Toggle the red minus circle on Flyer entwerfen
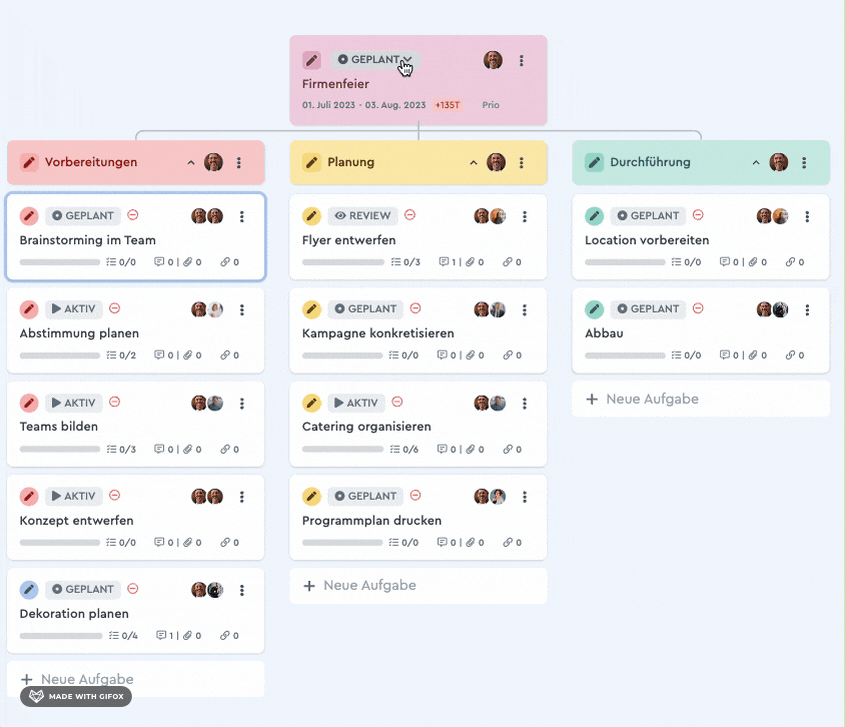 tap(410, 215)
